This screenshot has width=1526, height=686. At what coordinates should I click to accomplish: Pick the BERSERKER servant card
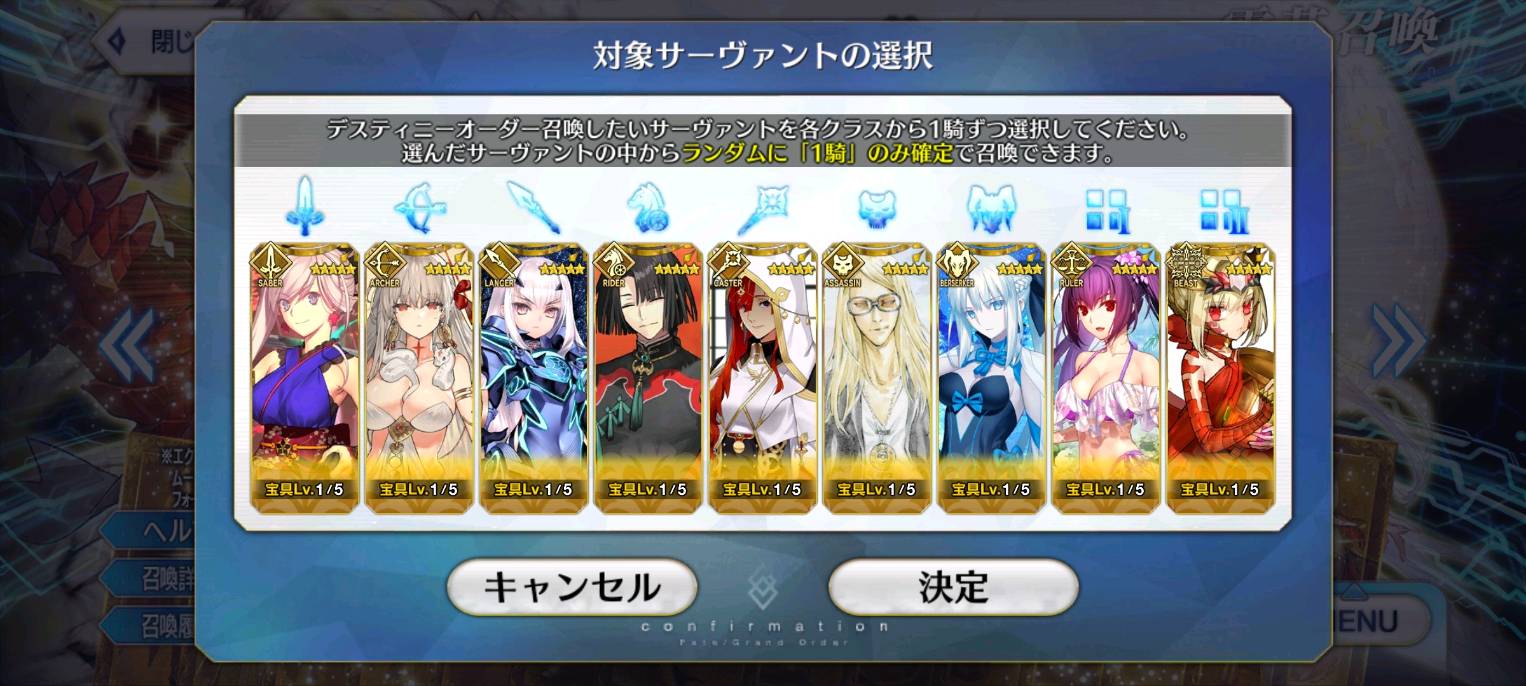991,378
